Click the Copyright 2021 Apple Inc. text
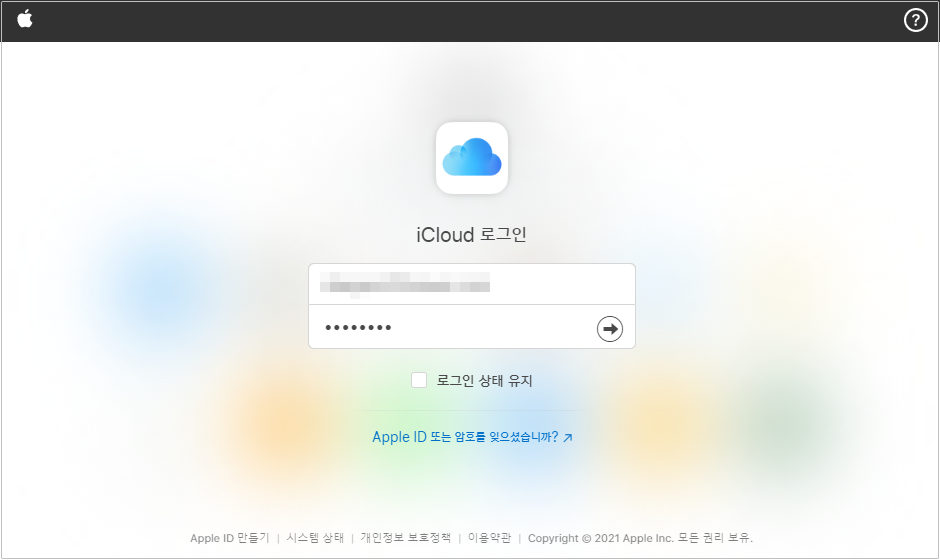The image size is (940, 560). pyautogui.click(x=640, y=538)
